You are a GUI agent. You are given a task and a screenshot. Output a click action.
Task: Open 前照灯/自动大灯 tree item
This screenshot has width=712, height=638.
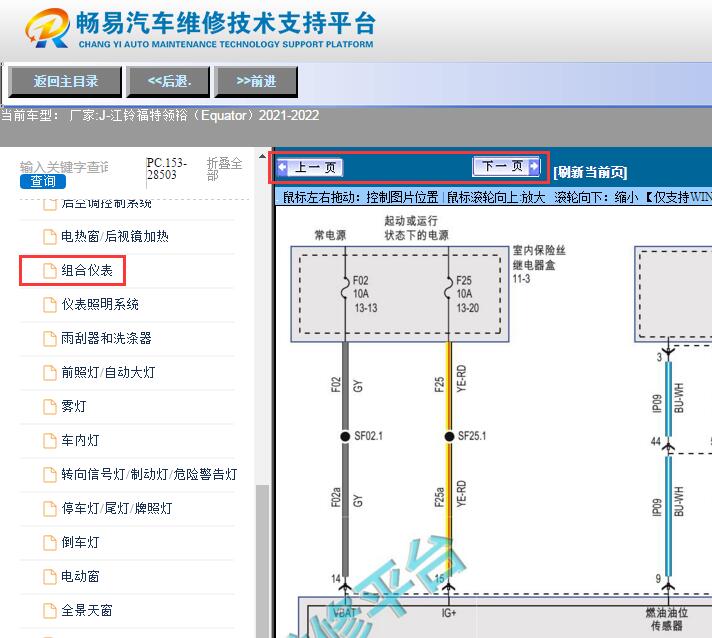click(108, 372)
